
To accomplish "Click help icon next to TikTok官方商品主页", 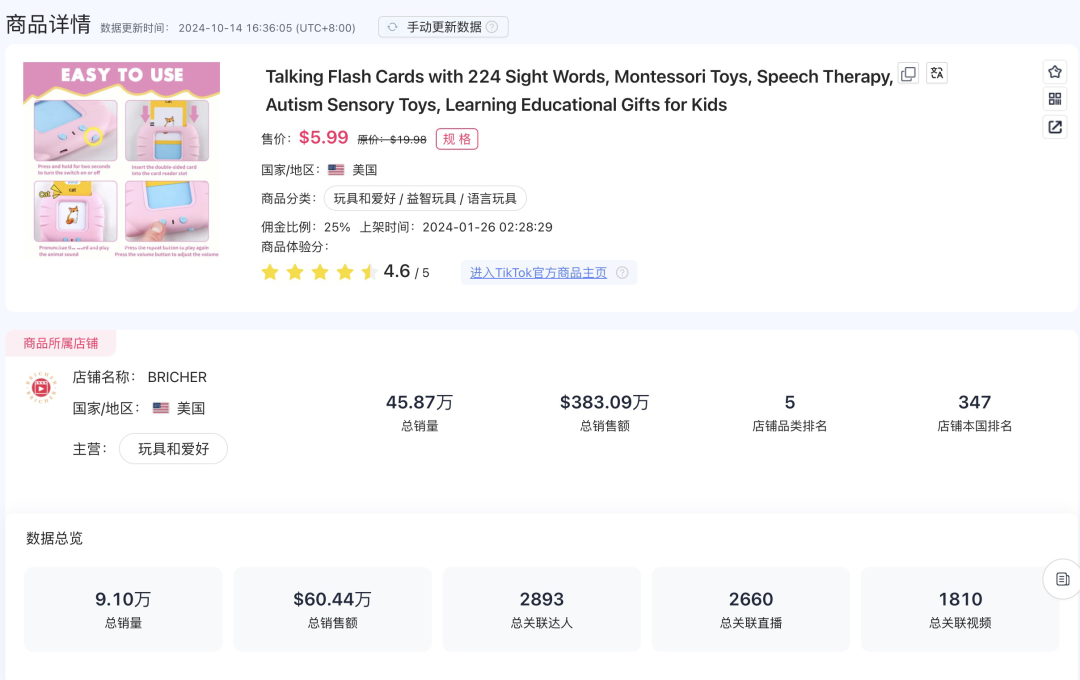I will tap(622, 273).
